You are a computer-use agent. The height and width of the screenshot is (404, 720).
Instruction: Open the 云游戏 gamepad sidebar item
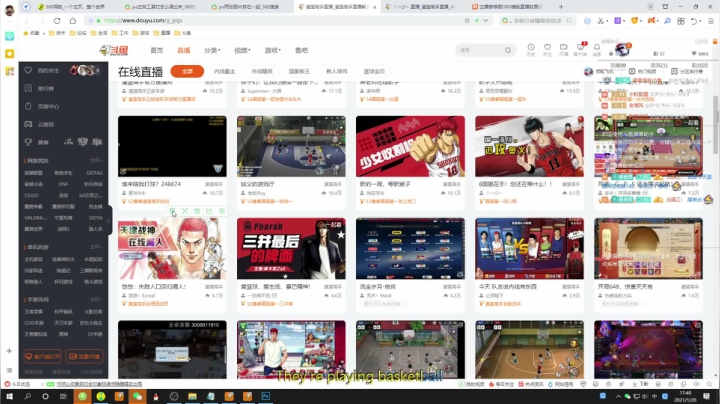[46, 124]
